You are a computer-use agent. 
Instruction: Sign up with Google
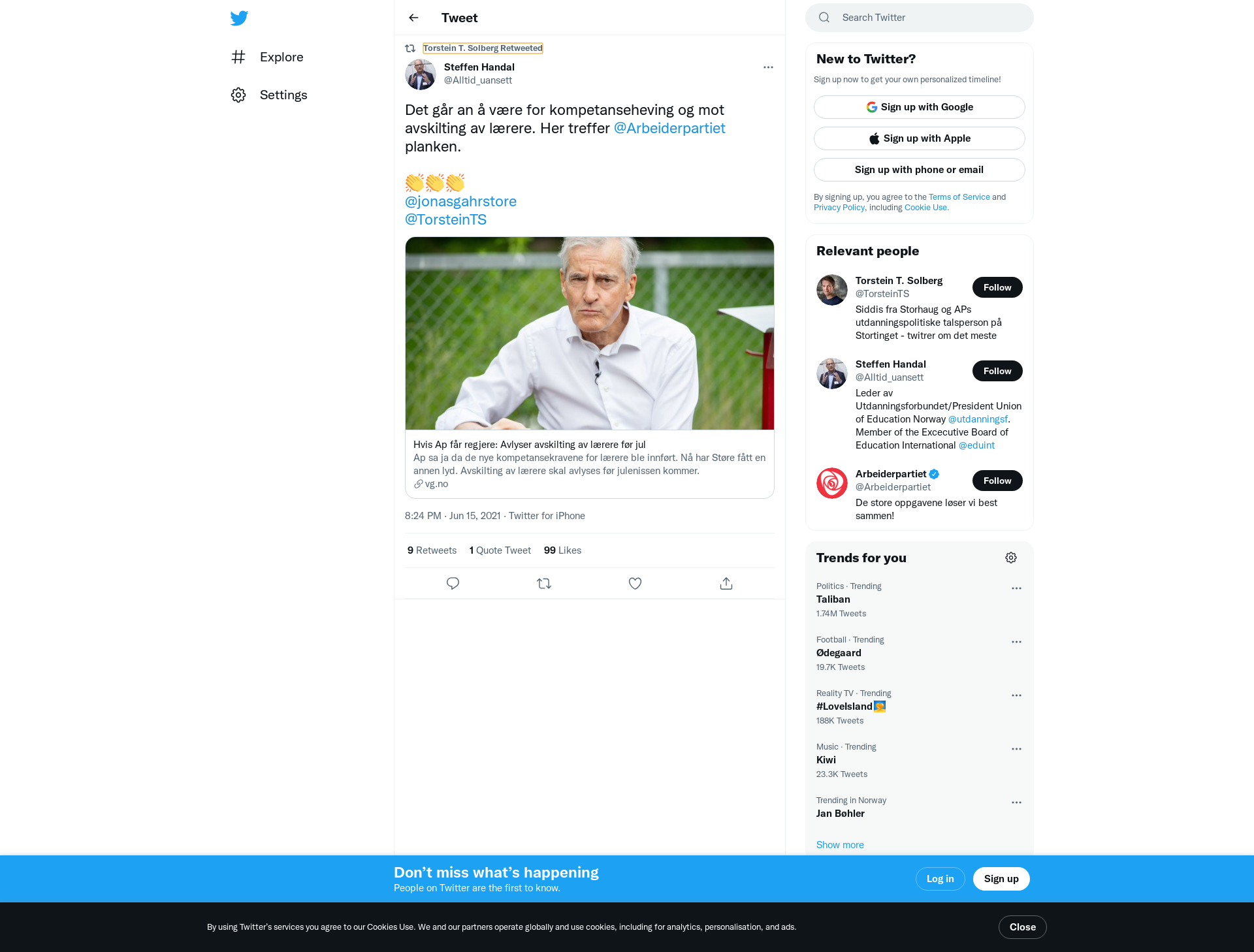click(x=920, y=107)
